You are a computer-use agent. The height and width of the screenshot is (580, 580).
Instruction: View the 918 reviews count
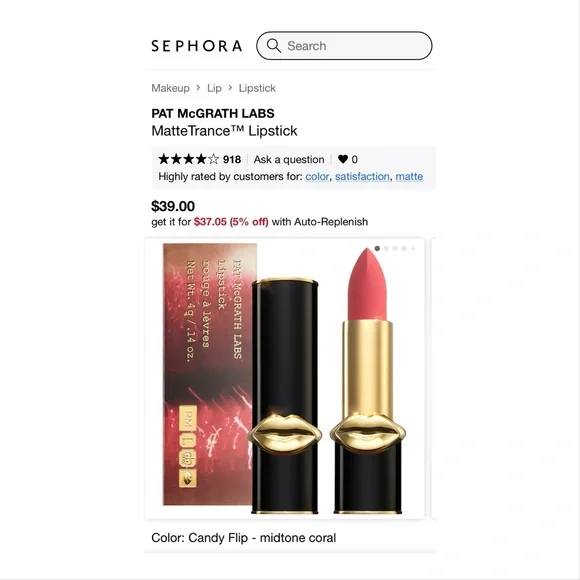(232, 159)
